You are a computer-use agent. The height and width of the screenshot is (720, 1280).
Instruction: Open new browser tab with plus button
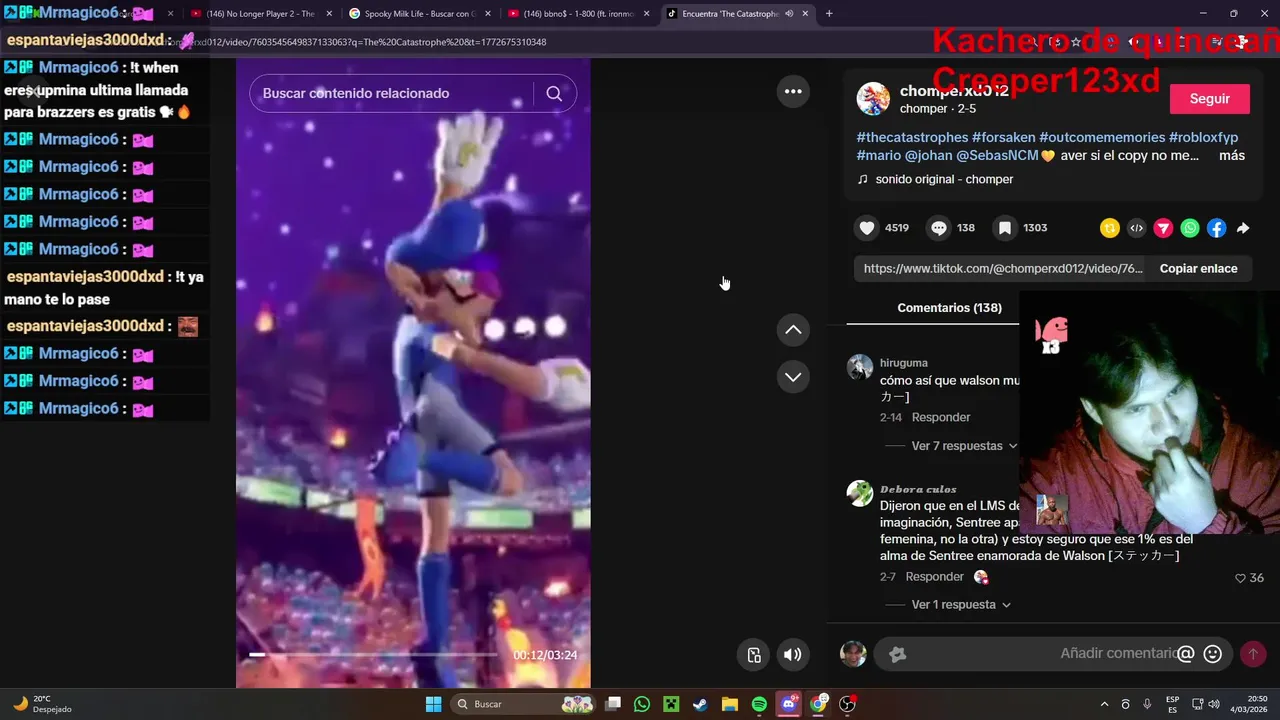(829, 14)
